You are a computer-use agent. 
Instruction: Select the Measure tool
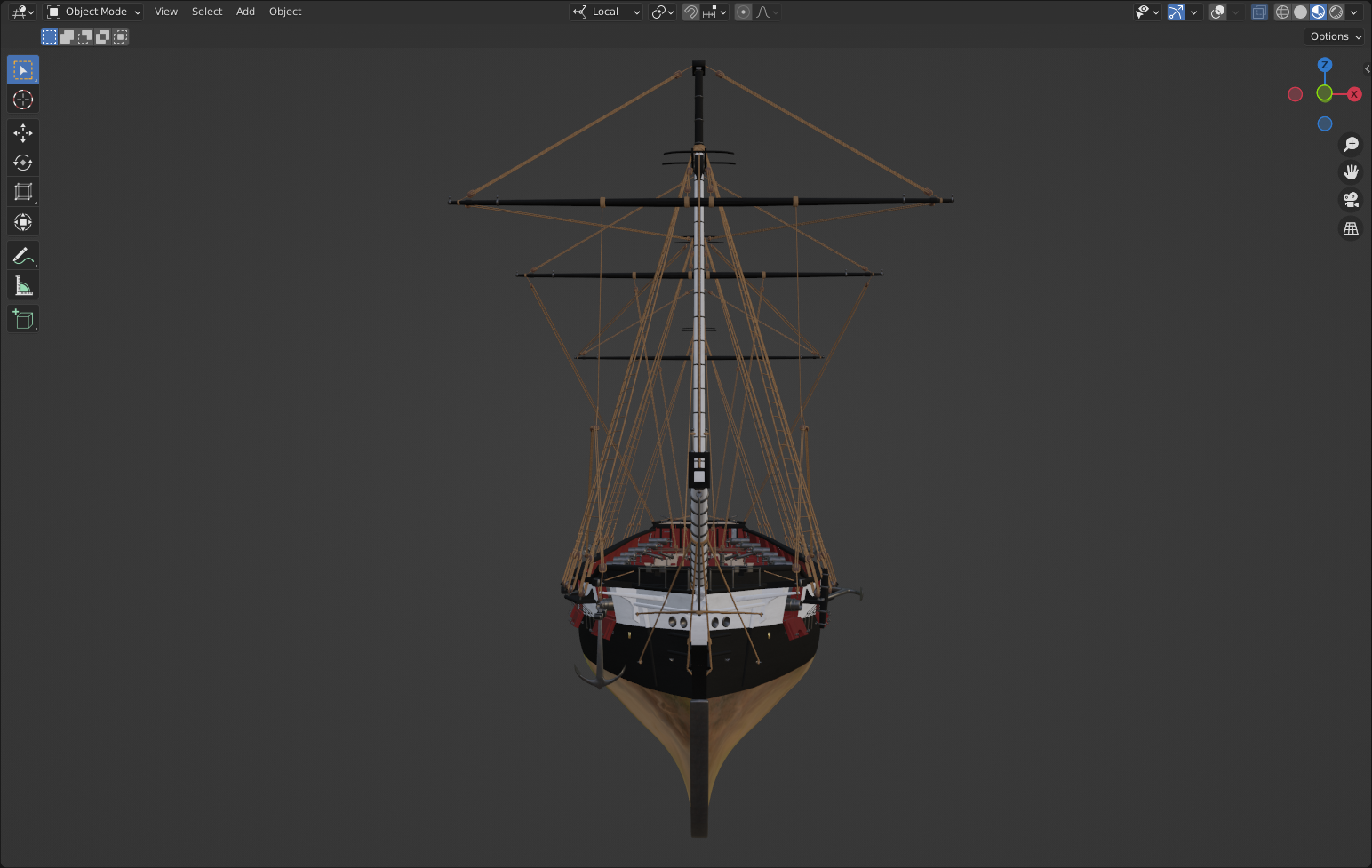(23, 285)
